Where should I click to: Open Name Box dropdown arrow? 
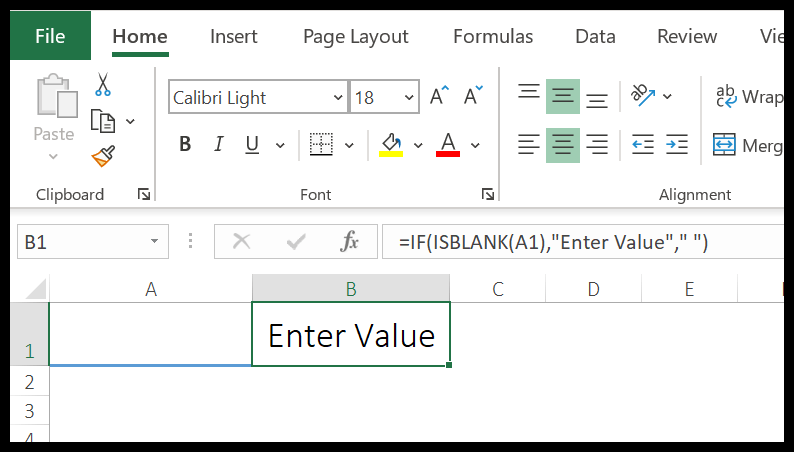coord(154,241)
